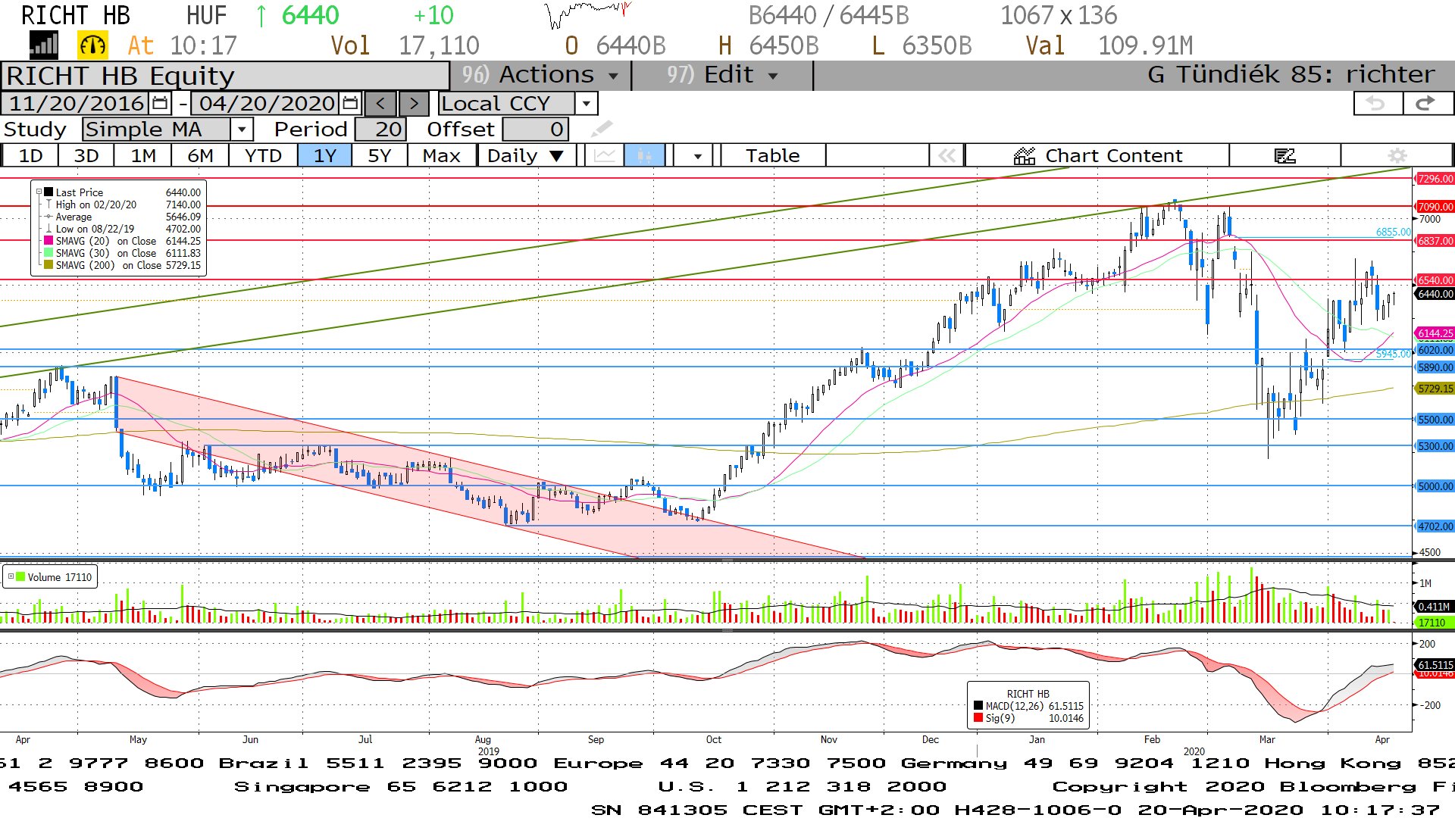Open the Simple MA study dropdown
The width and height of the screenshot is (1455, 840).
click(x=242, y=130)
